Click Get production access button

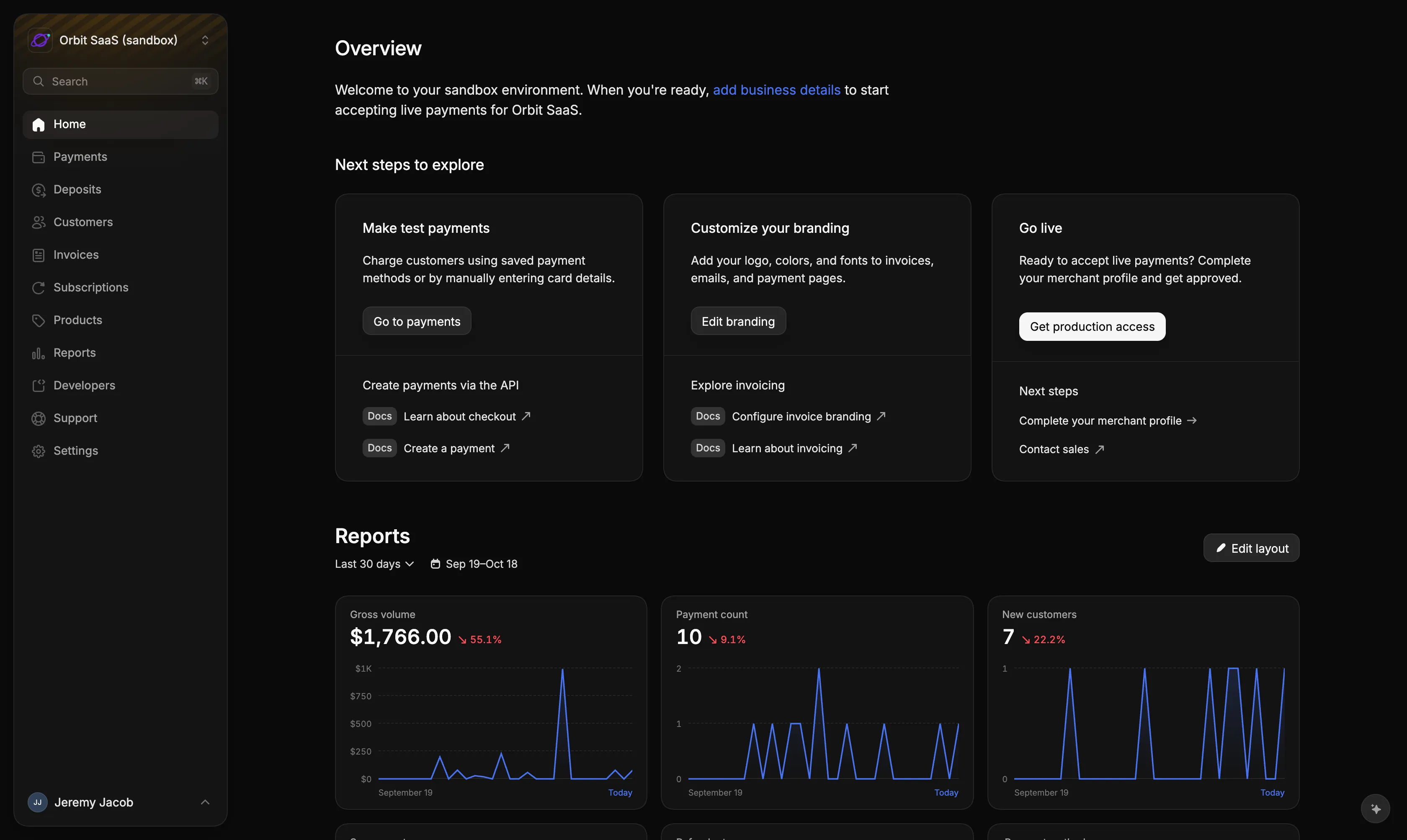(x=1092, y=327)
